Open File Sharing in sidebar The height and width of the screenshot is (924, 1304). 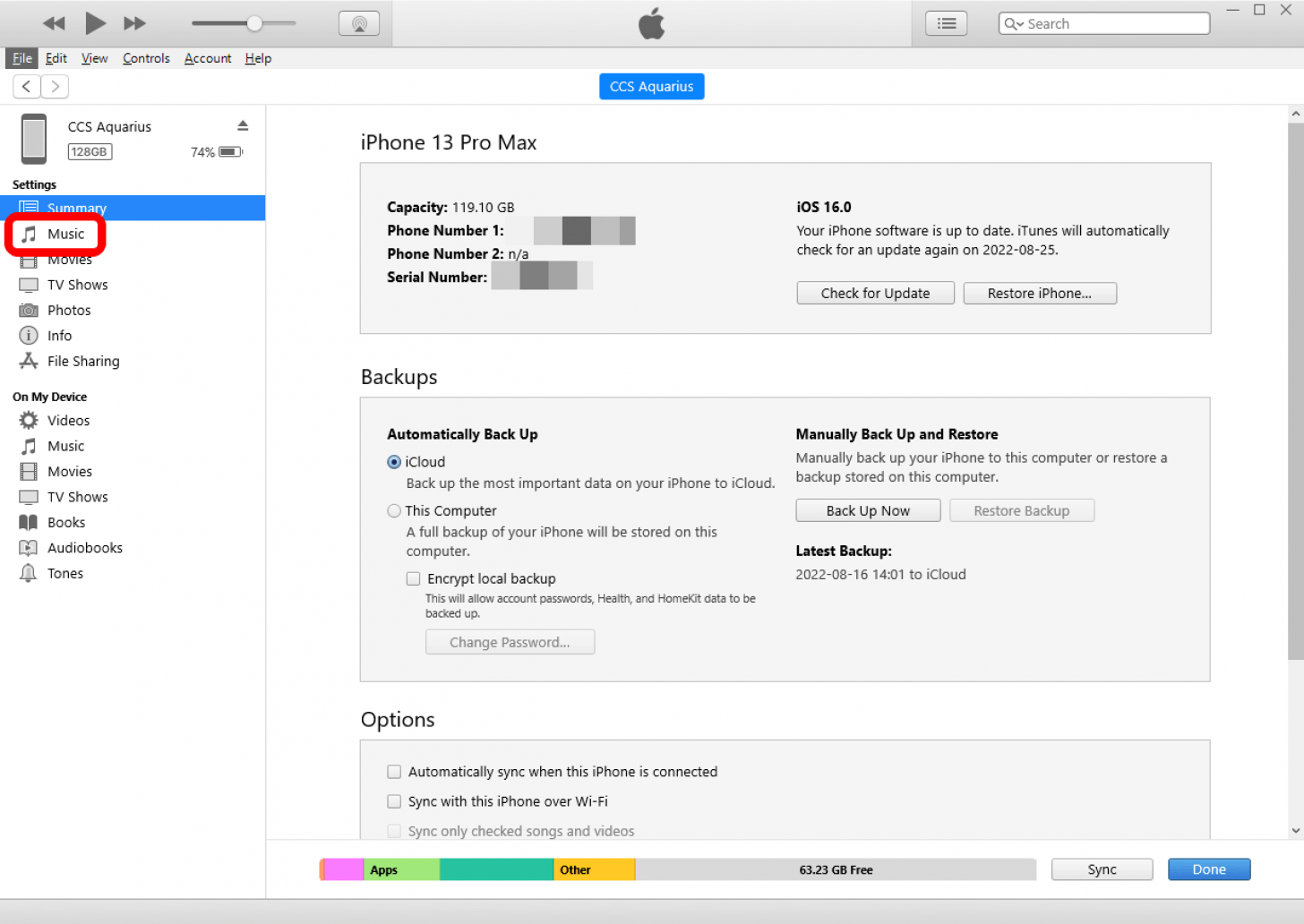coord(82,362)
